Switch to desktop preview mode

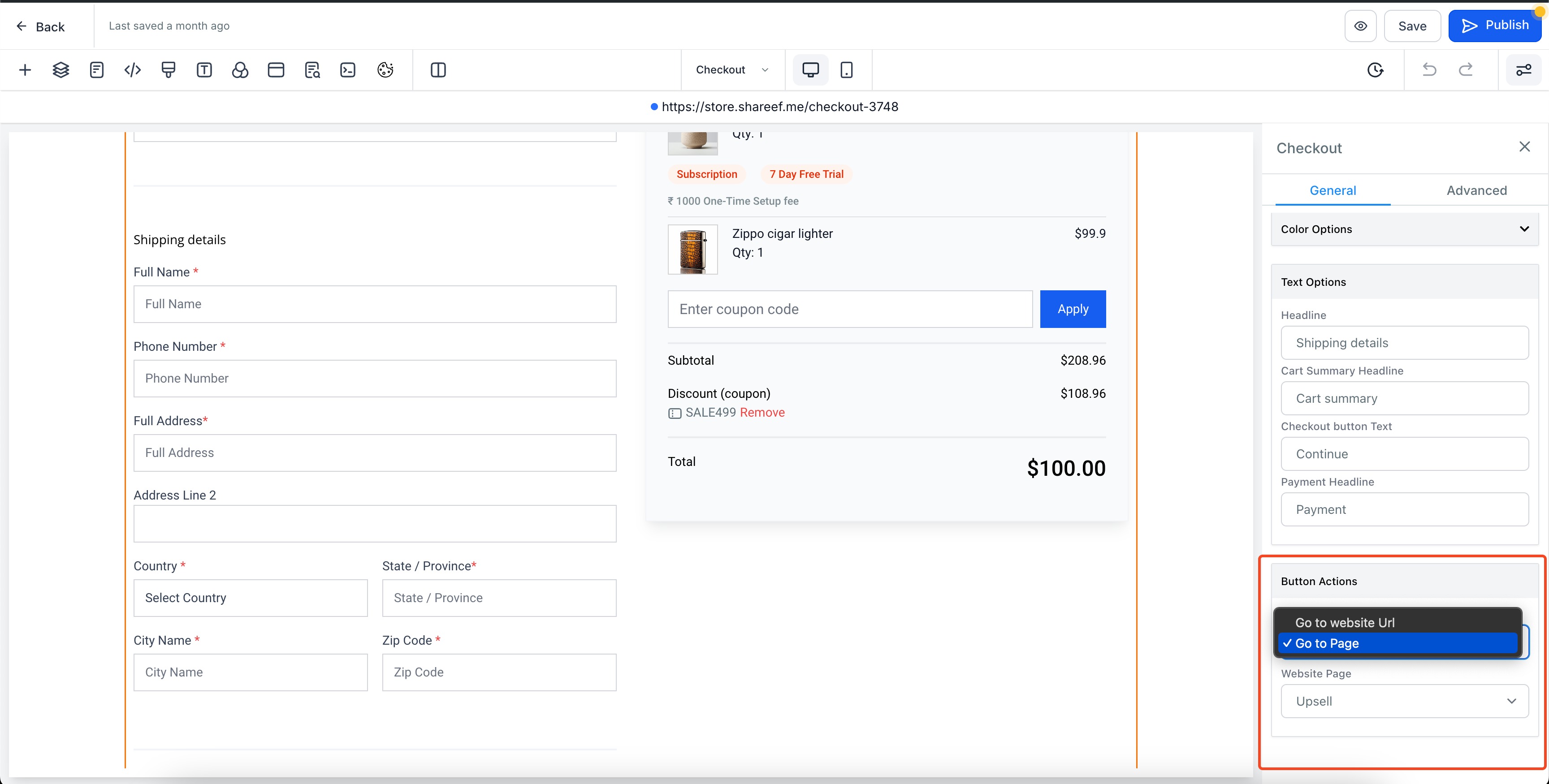tap(810, 70)
